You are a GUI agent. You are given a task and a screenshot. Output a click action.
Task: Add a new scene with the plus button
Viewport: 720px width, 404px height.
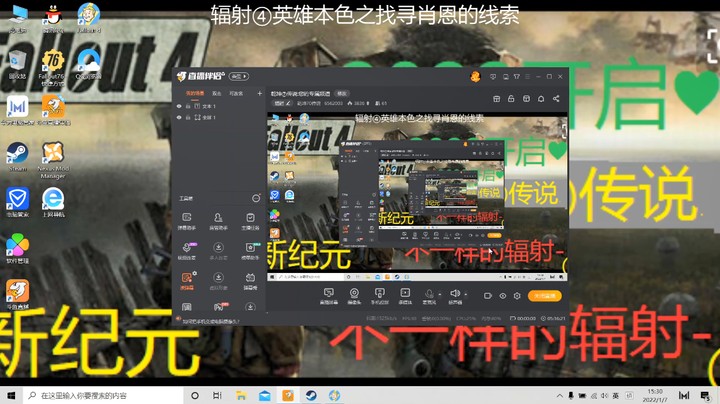pos(259,93)
